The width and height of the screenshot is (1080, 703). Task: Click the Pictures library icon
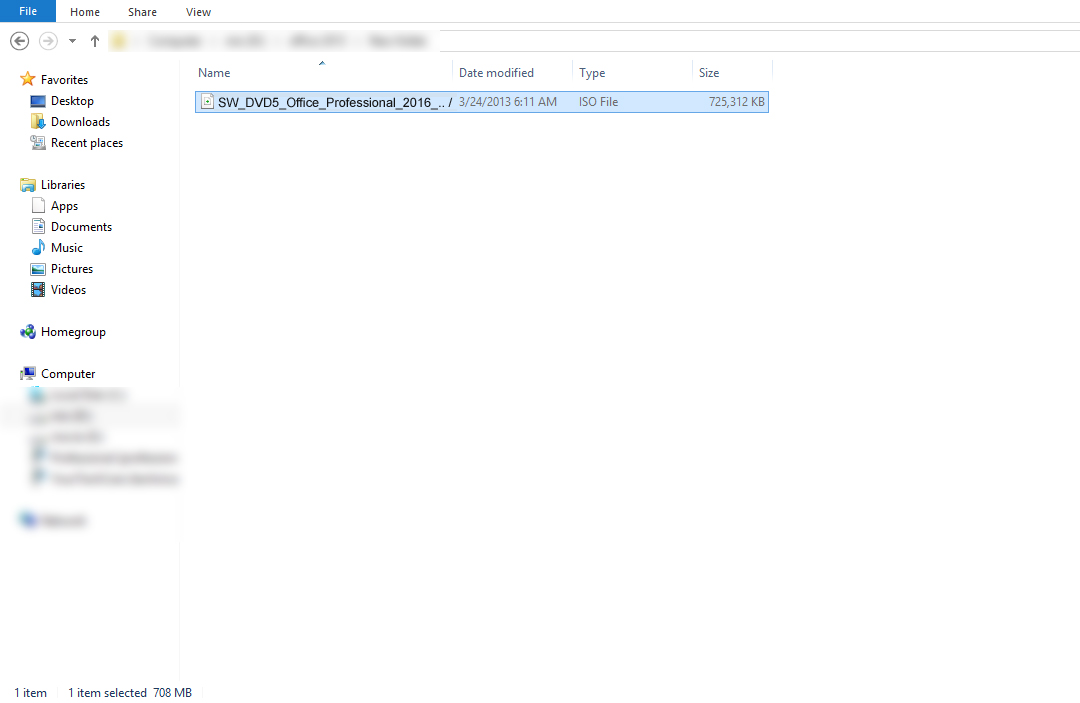38,269
